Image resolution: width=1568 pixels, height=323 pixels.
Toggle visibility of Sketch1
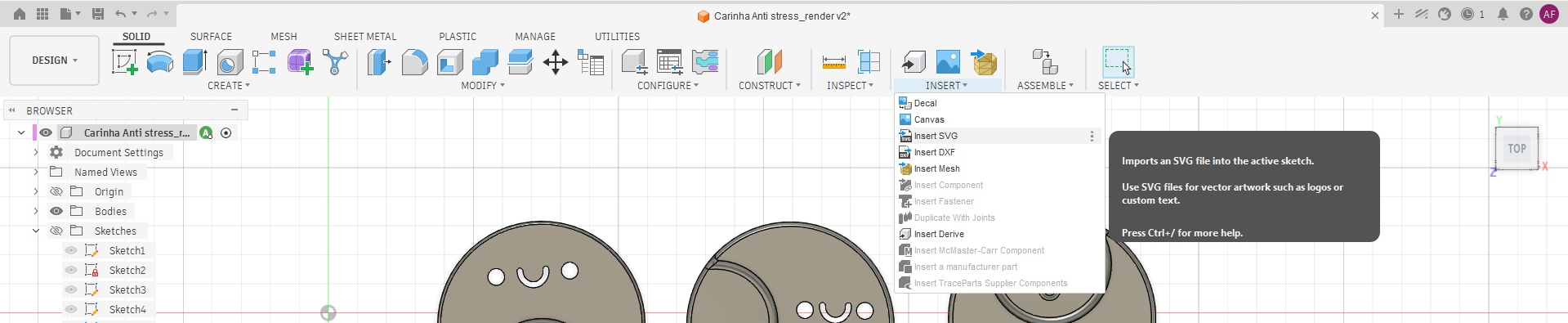[71, 250]
